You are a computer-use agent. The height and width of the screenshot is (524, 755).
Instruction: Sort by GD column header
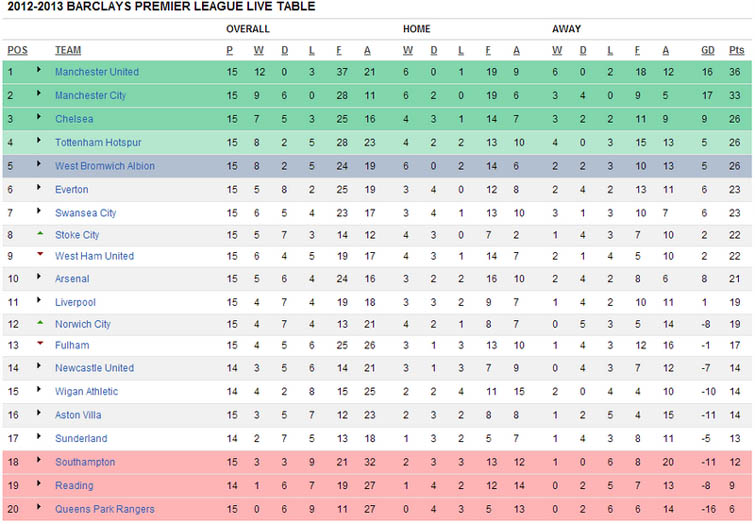click(707, 50)
